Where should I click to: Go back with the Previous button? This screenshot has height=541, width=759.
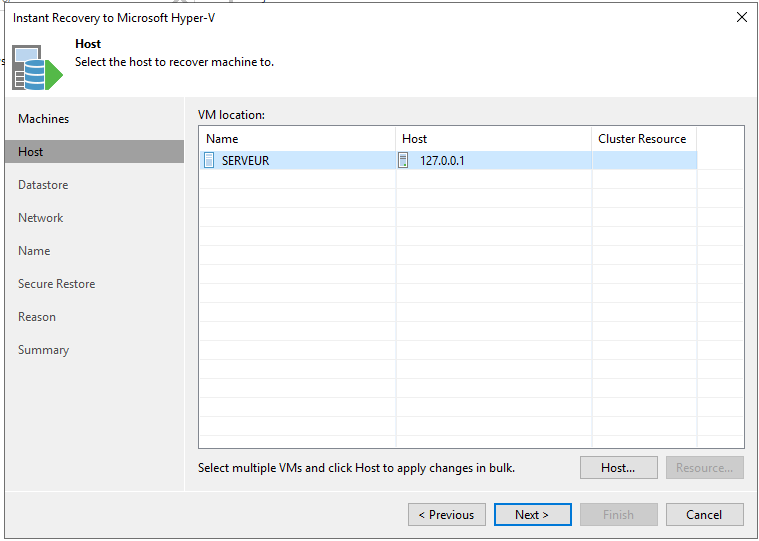[447, 515]
